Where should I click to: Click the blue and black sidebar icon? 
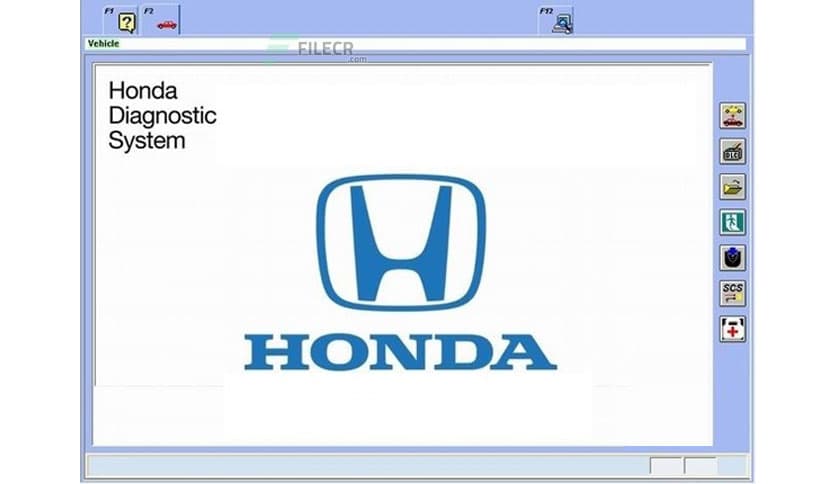tap(733, 258)
